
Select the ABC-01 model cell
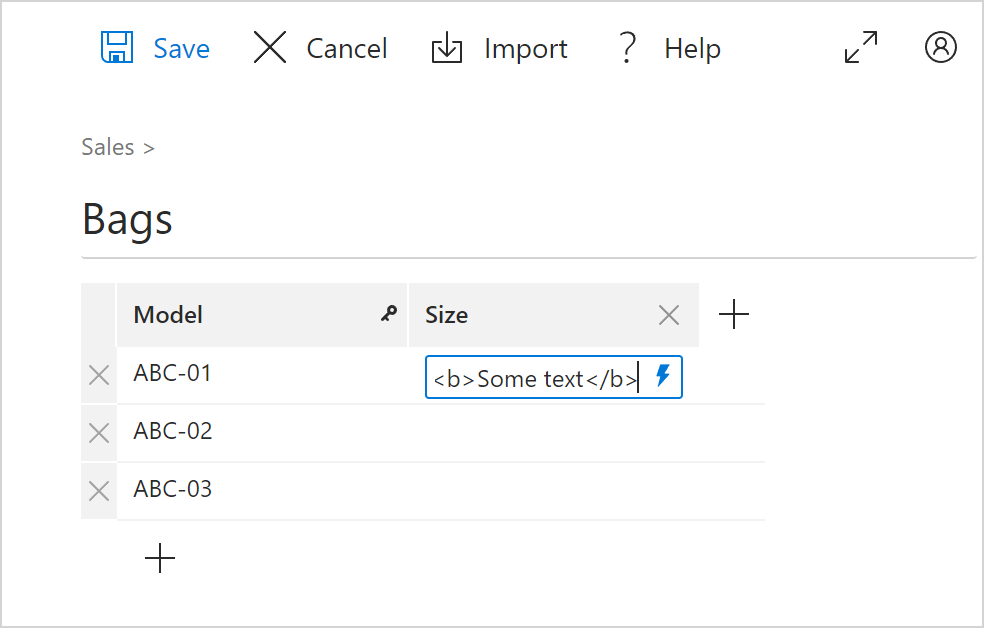click(262, 375)
